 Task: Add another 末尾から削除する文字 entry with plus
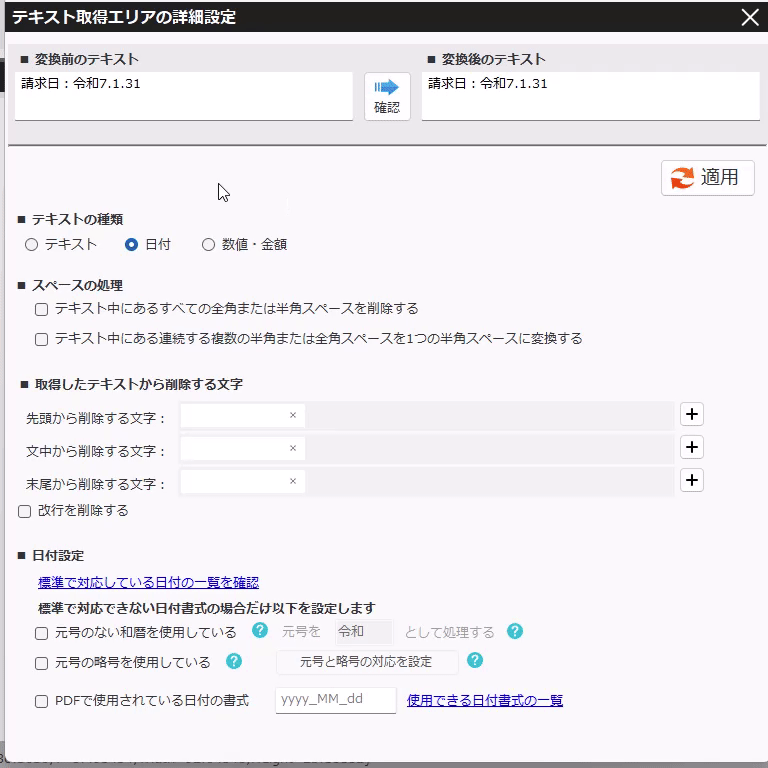click(x=692, y=481)
